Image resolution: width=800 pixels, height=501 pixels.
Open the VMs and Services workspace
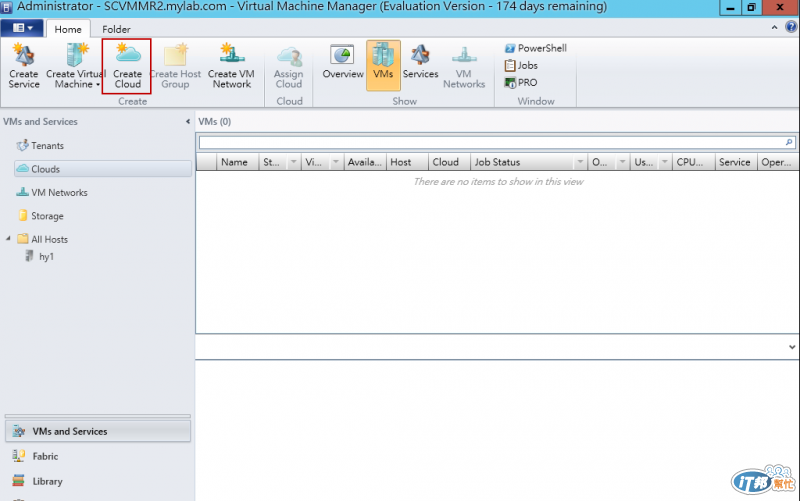tap(97, 432)
